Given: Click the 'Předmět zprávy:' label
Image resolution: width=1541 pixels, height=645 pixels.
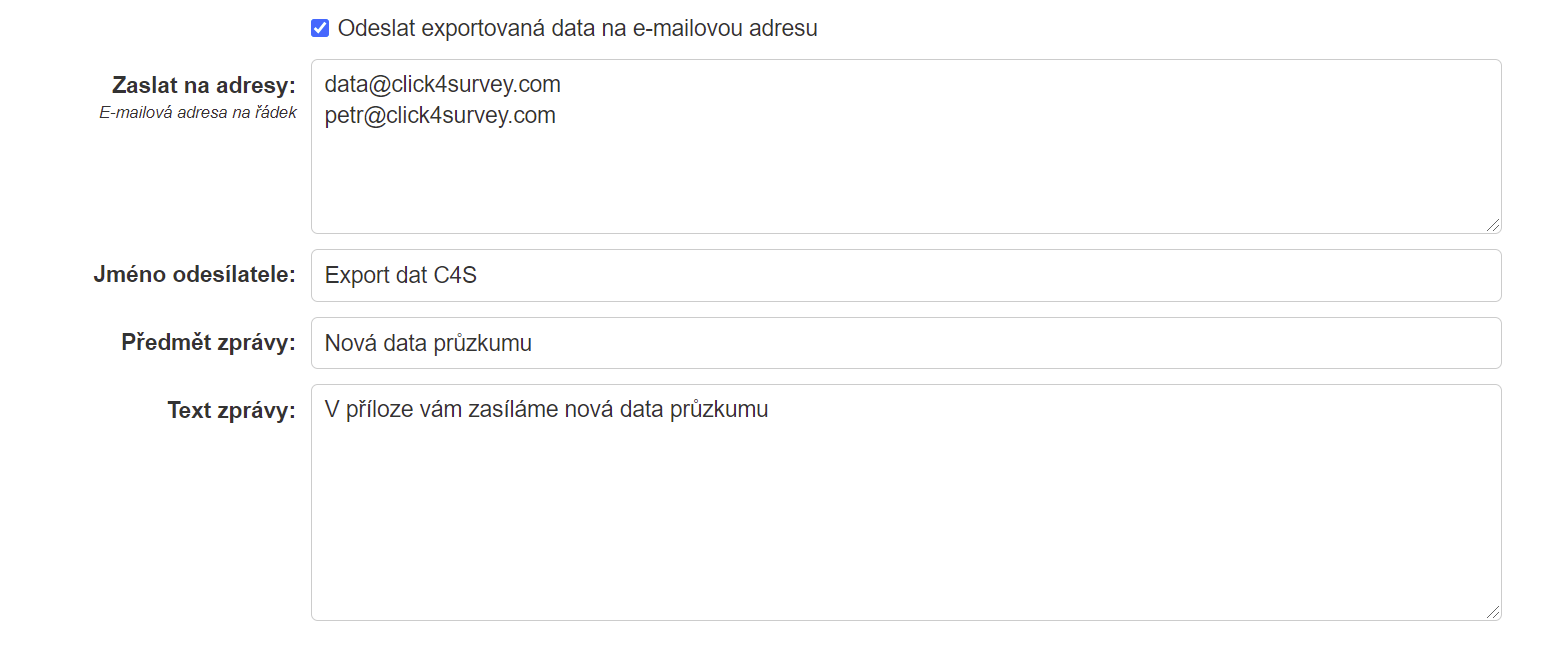Looking at the screenshot, I should pyautogui.click(x=209, y=342).
